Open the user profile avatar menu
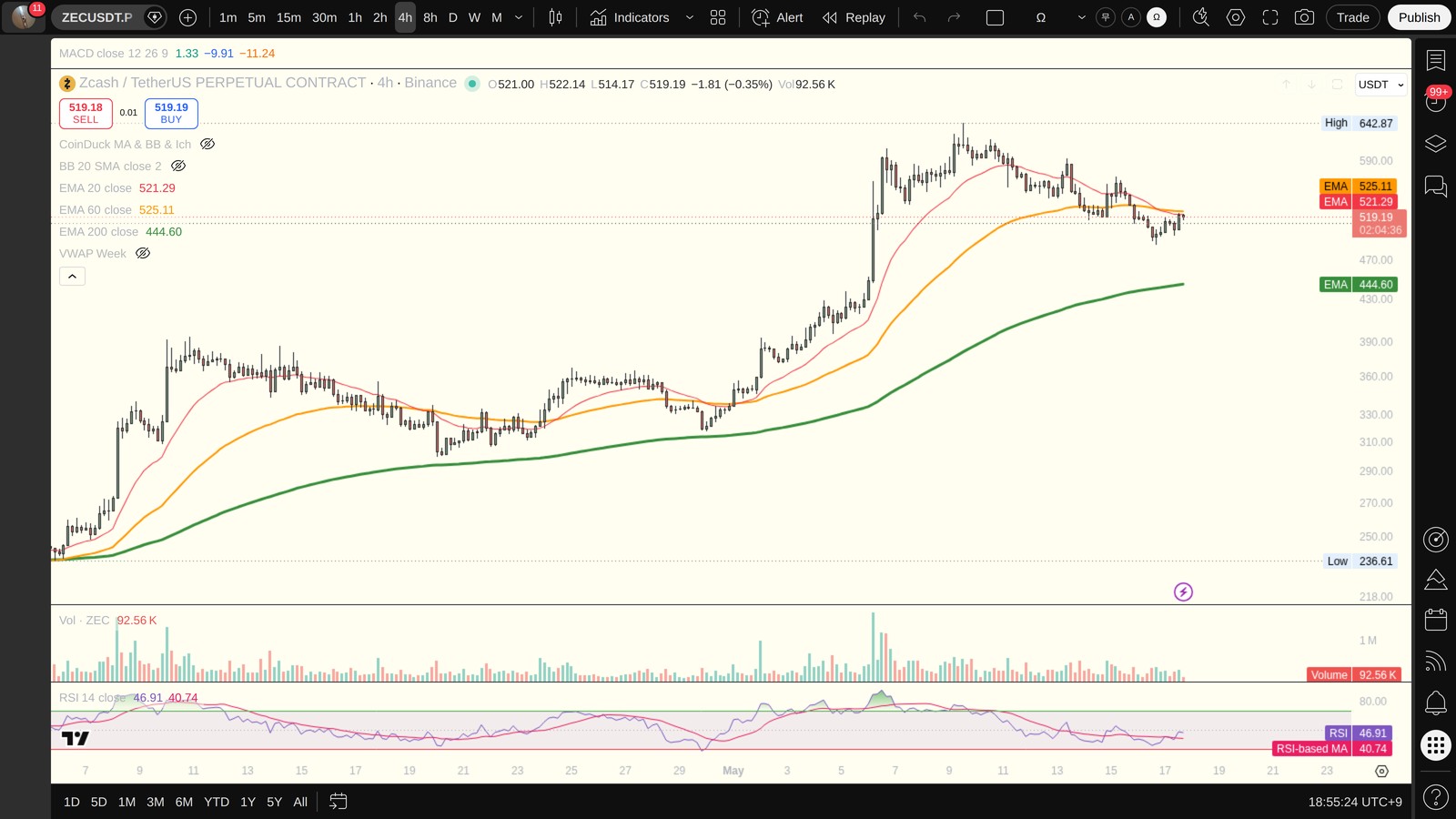 tap(24, 17)
